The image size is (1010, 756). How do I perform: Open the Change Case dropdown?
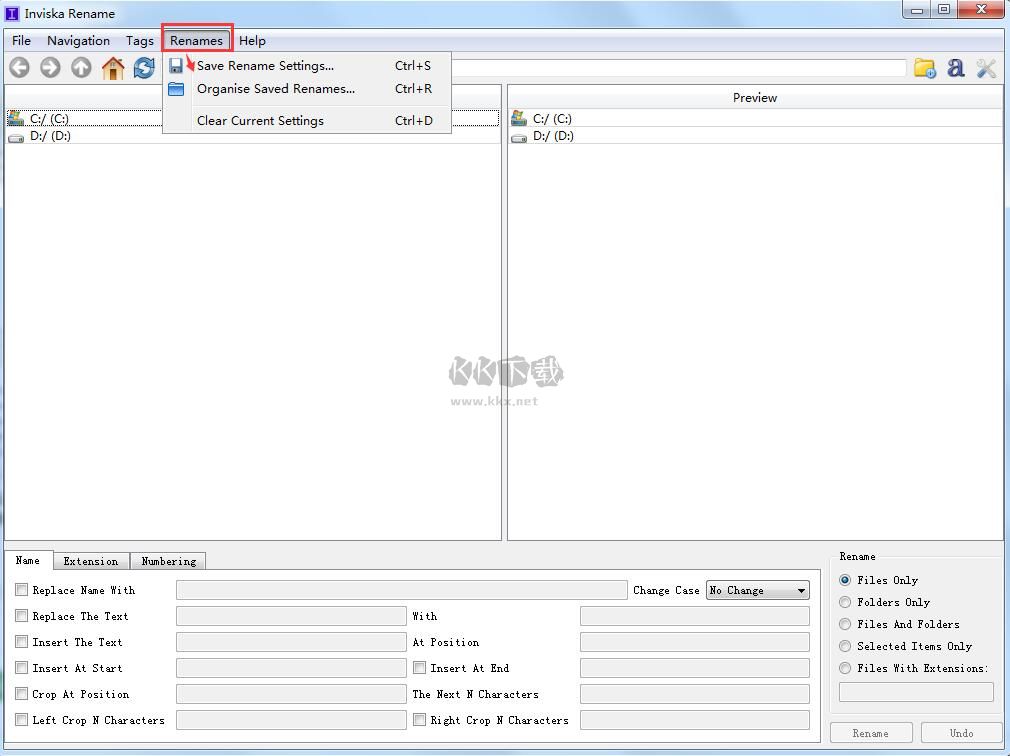[758, 590]
